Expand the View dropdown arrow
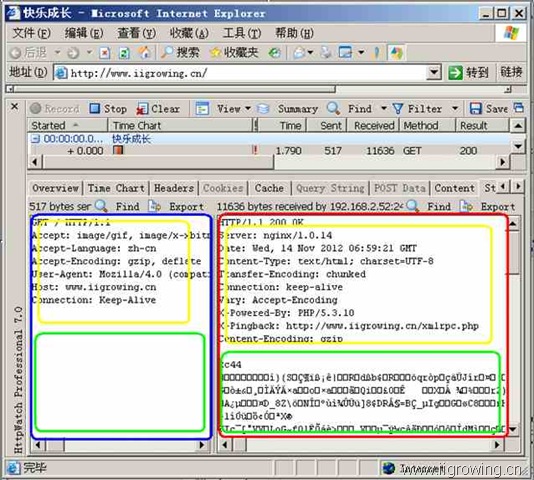Viewport: 534px width, 480px height. 248,109
